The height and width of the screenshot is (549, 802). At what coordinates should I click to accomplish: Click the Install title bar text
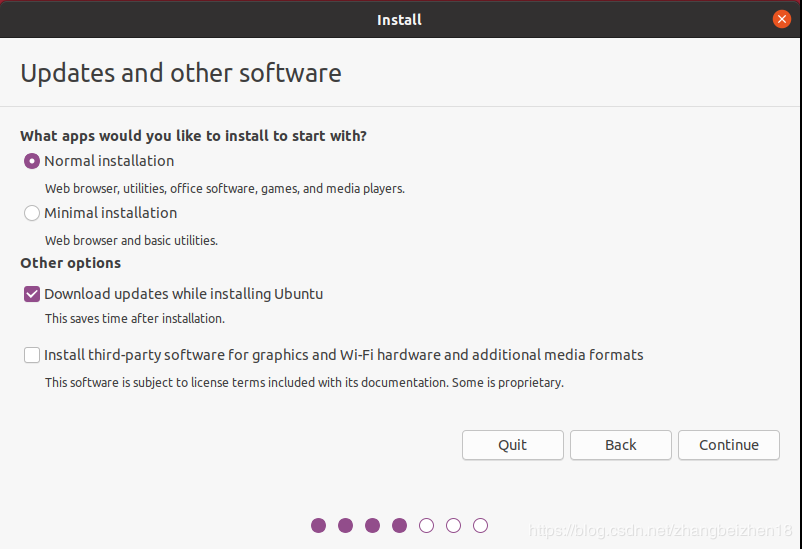pos(399,19)
